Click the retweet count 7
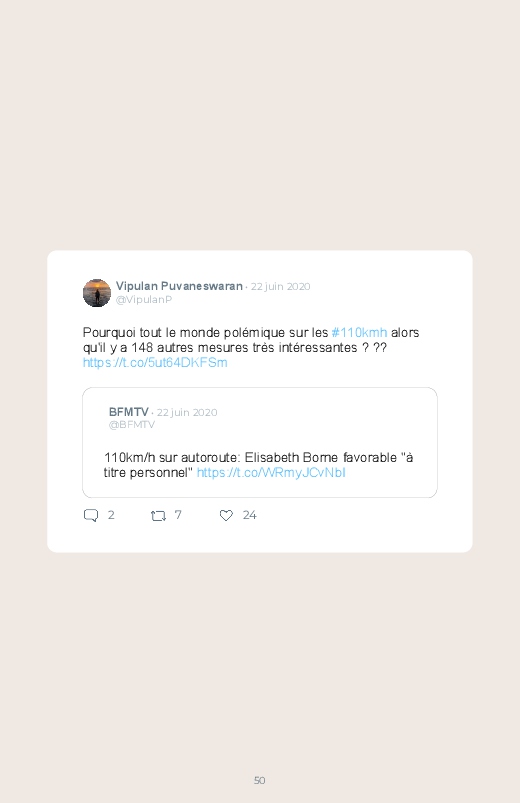This screenshot has height=803, width=520. pyautogui.click(x=178, y=515)
